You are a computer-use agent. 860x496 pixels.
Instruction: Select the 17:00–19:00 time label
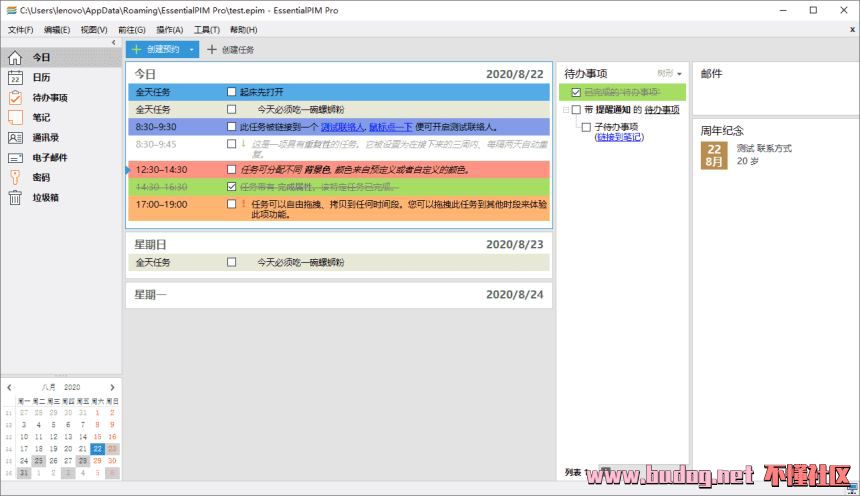161,204
